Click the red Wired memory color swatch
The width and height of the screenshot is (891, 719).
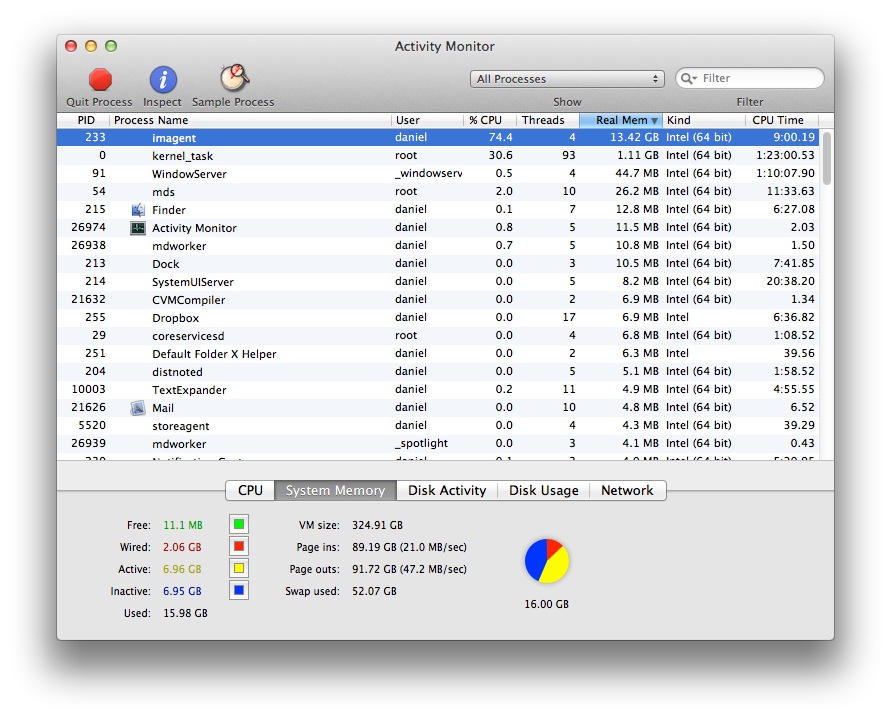pos(238,547)
